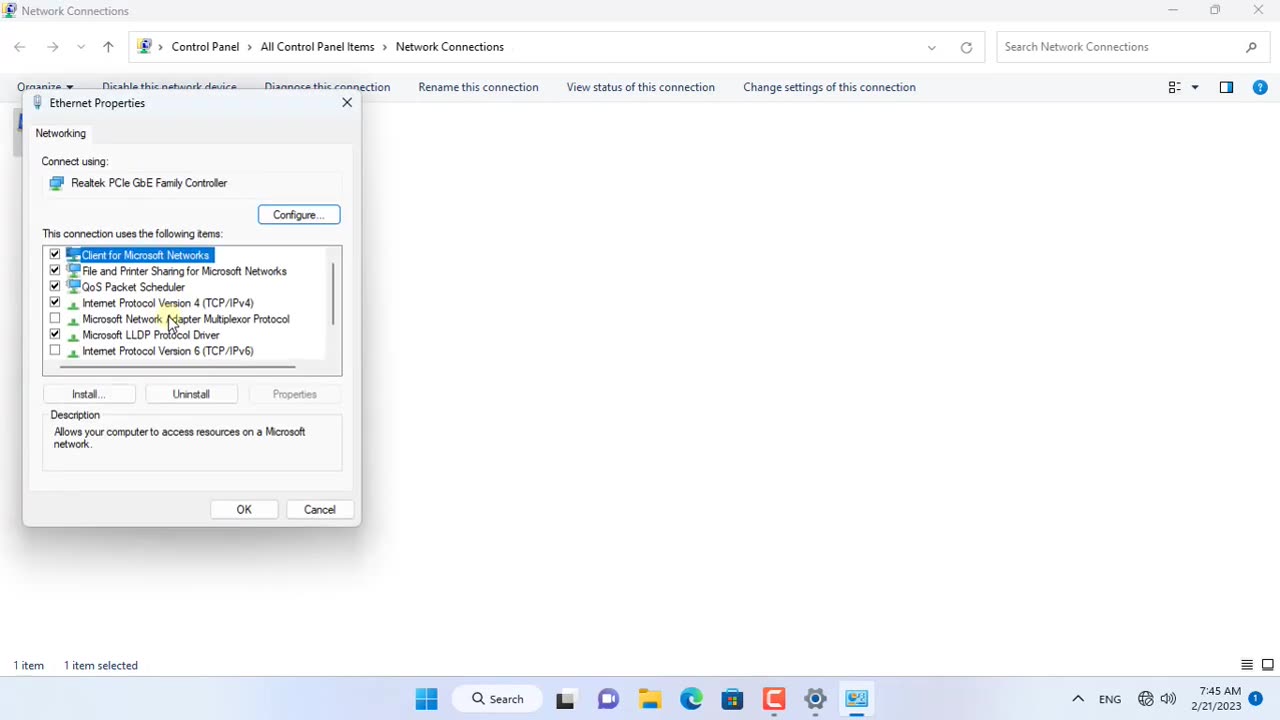This screenshot has width=1280, height=720.
Task: Select All Control Panel Items breadcrumb
Action: tap(317, 47)
